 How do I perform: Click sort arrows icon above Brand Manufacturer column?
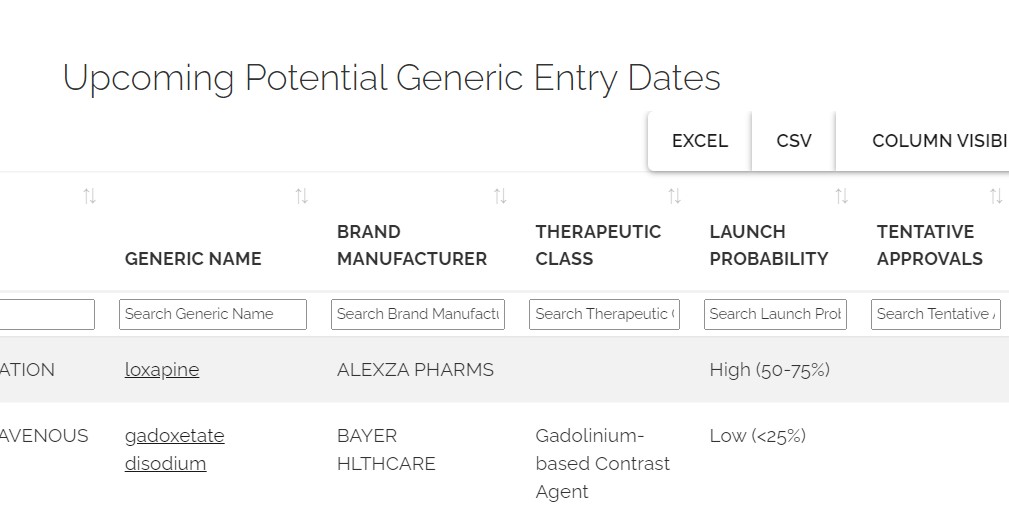[500, 197]
